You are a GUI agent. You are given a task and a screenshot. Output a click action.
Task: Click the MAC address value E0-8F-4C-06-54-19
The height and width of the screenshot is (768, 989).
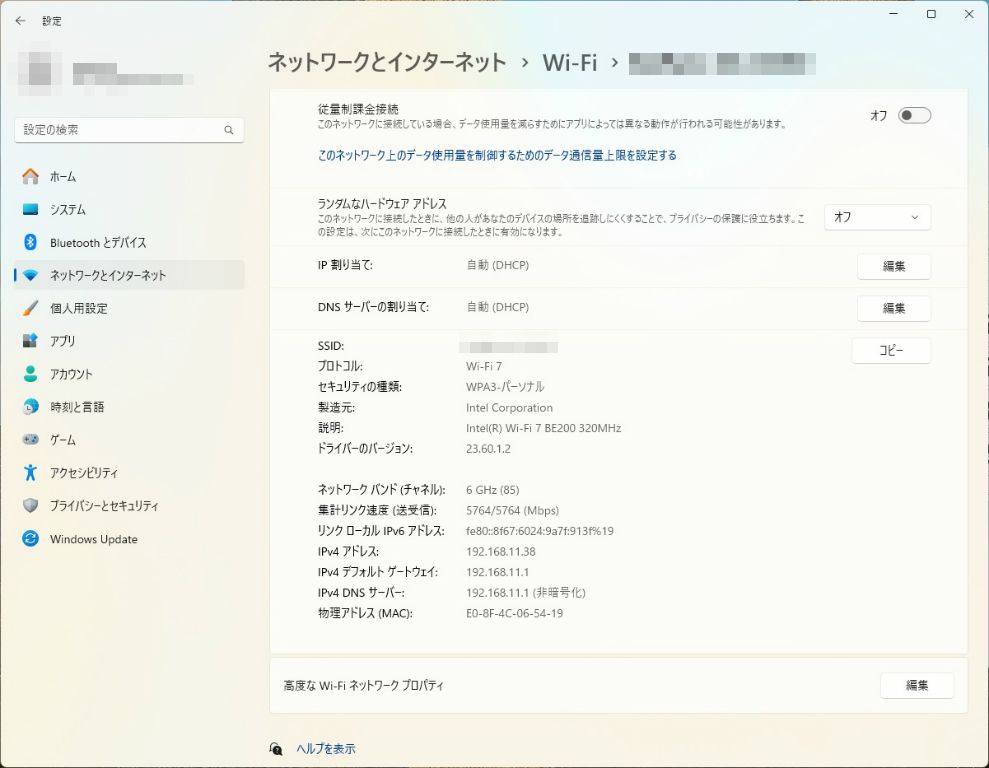pyautogui.click(x=515, y=613)
